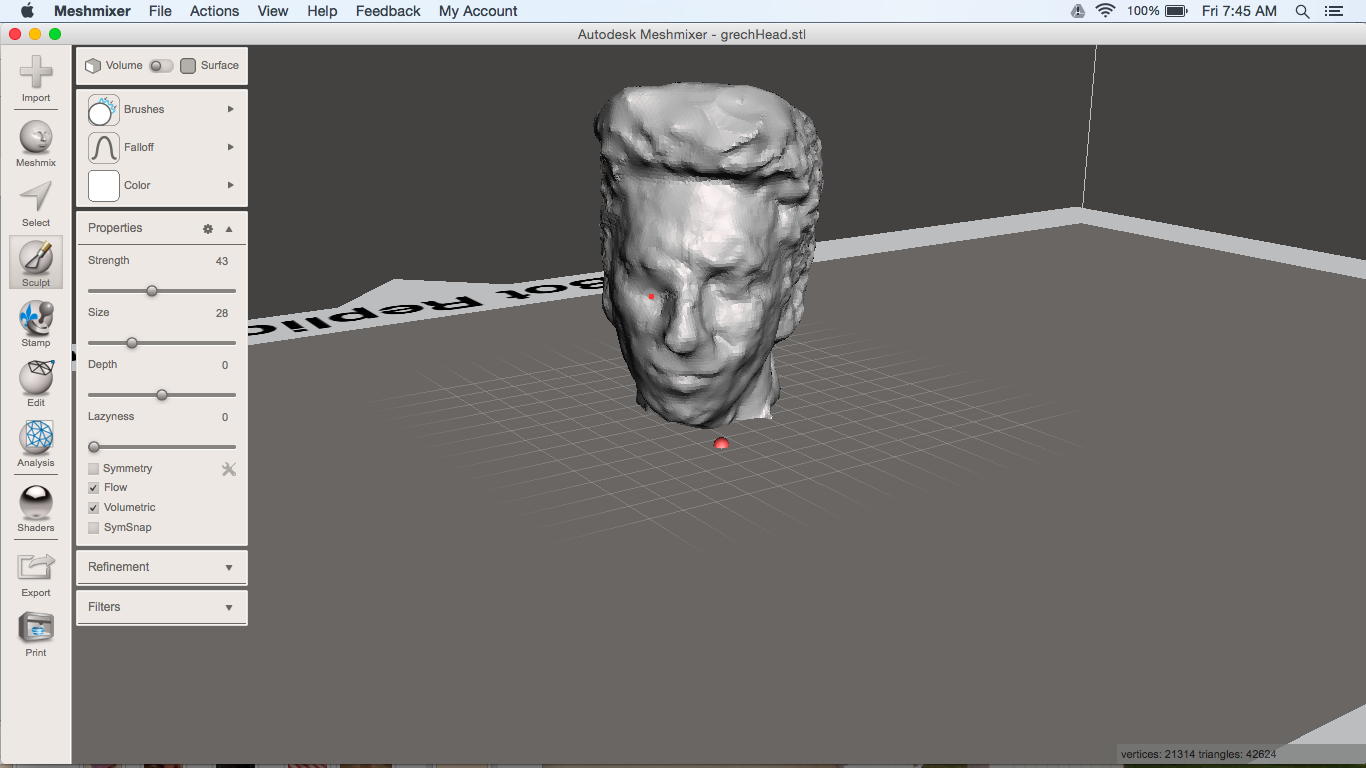Screen dimensions: 1366x768
Task: Open the File menu
Action: point(160,11)
